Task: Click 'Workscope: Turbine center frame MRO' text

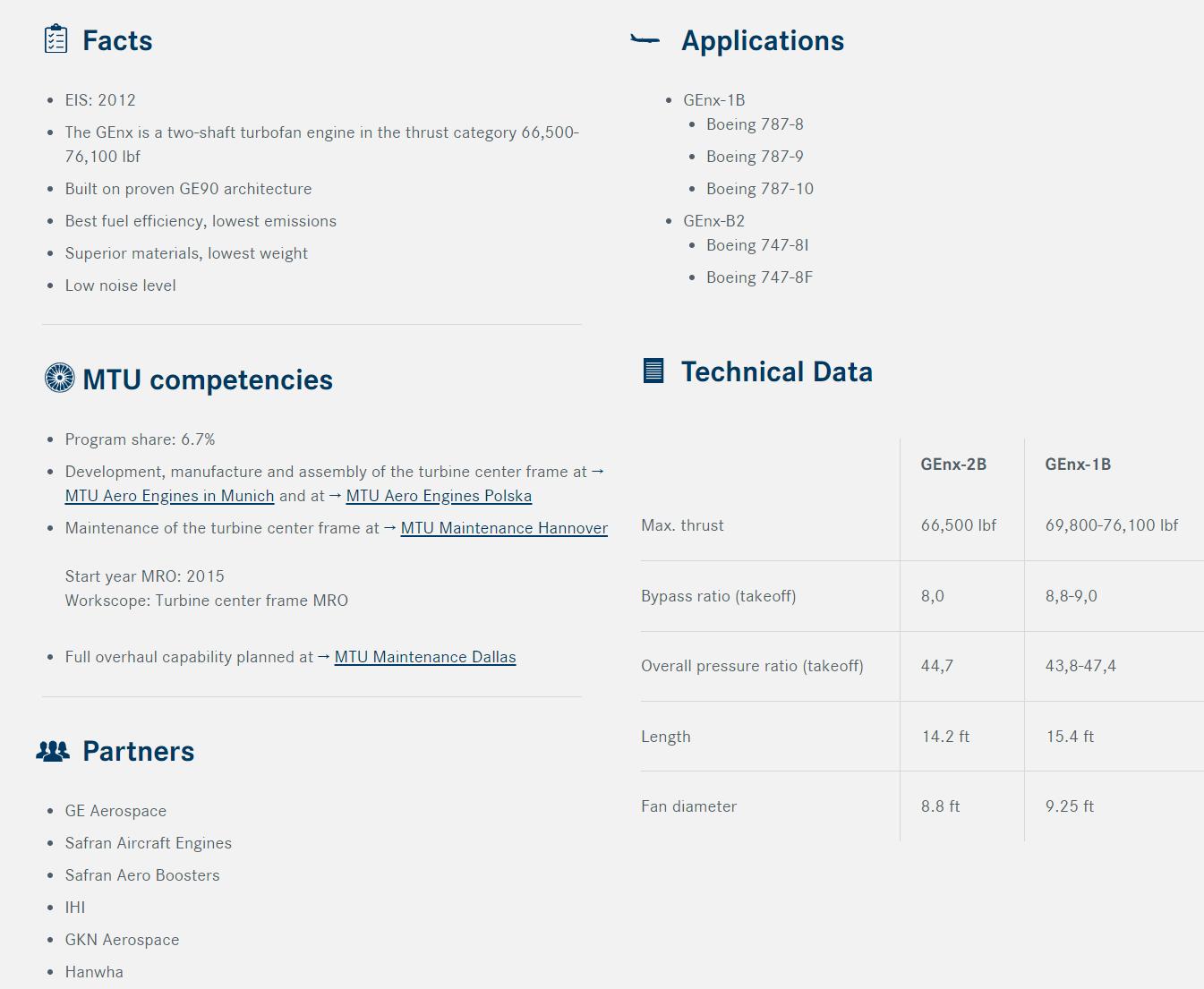Action: [x=206, y=601]
